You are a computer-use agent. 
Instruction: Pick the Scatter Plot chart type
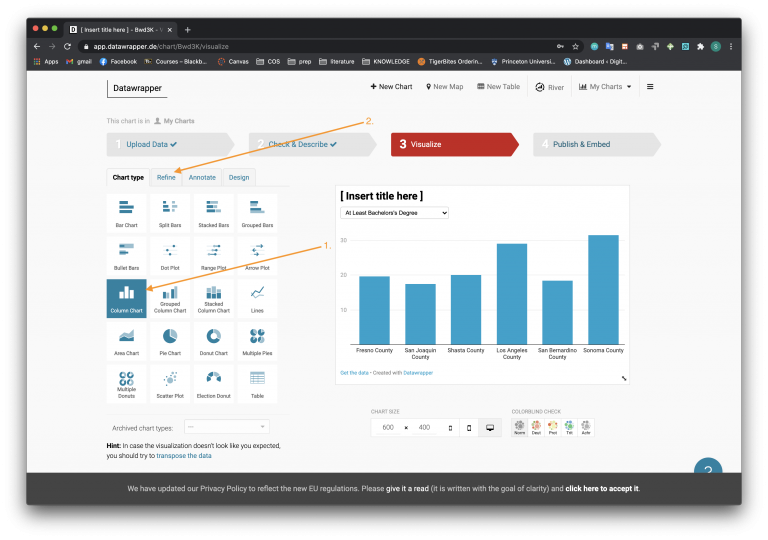point(170,383)
